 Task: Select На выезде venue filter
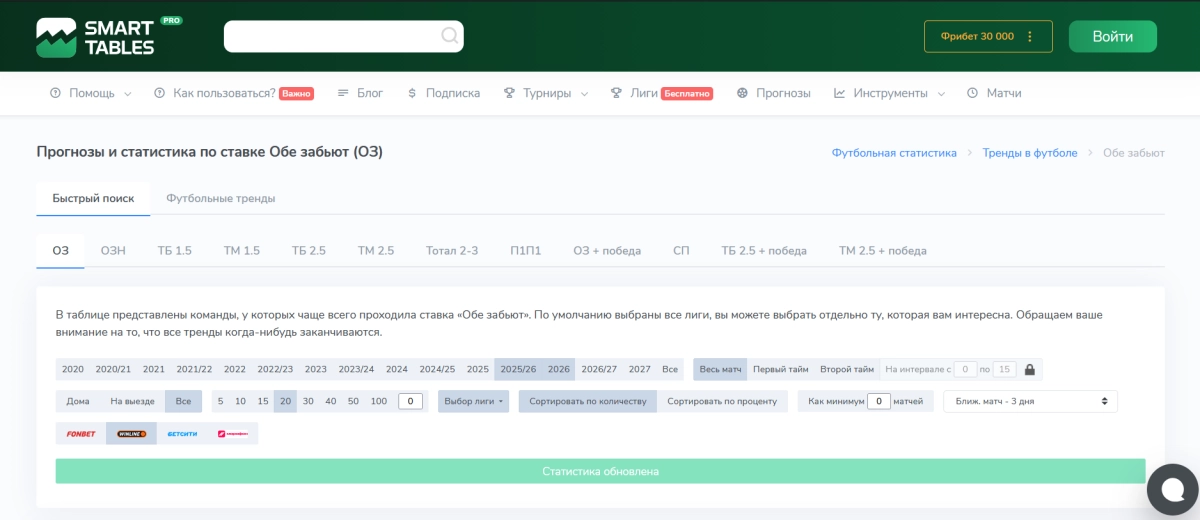coord(132,401)
